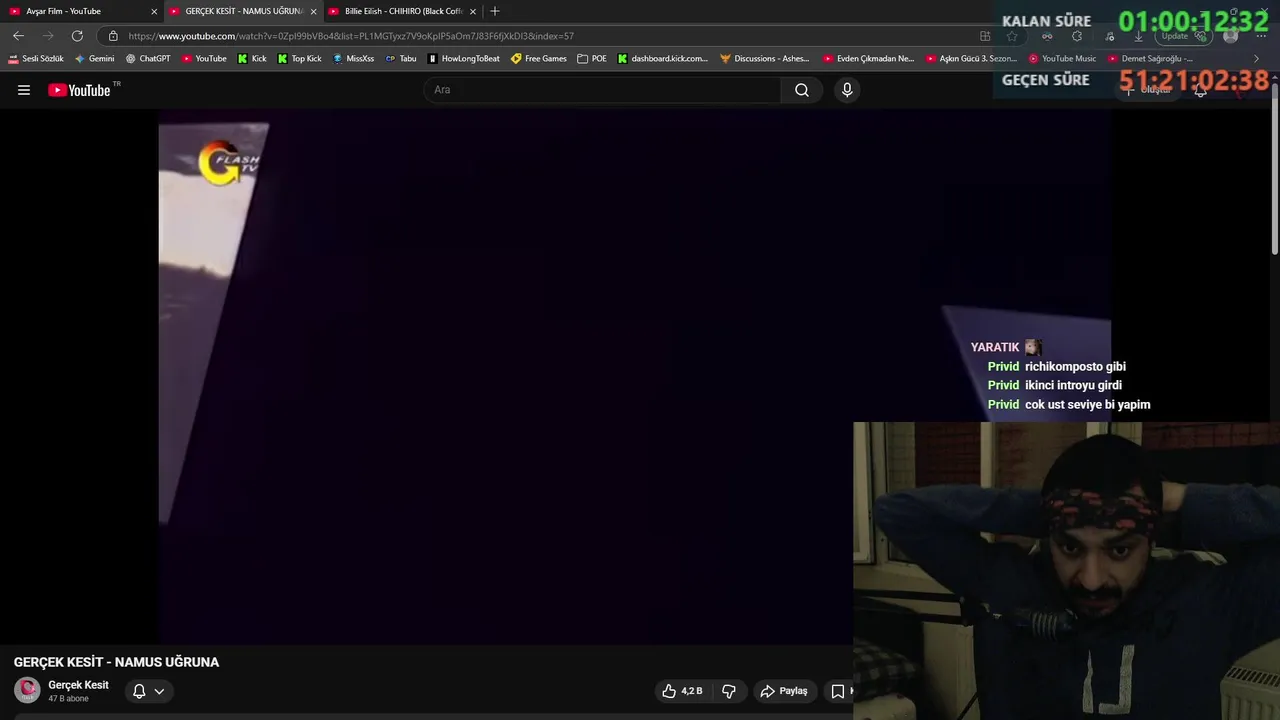Grab the page vertical scrollbar
This screenshot has width=1280, height=720.
point(1274,168)
